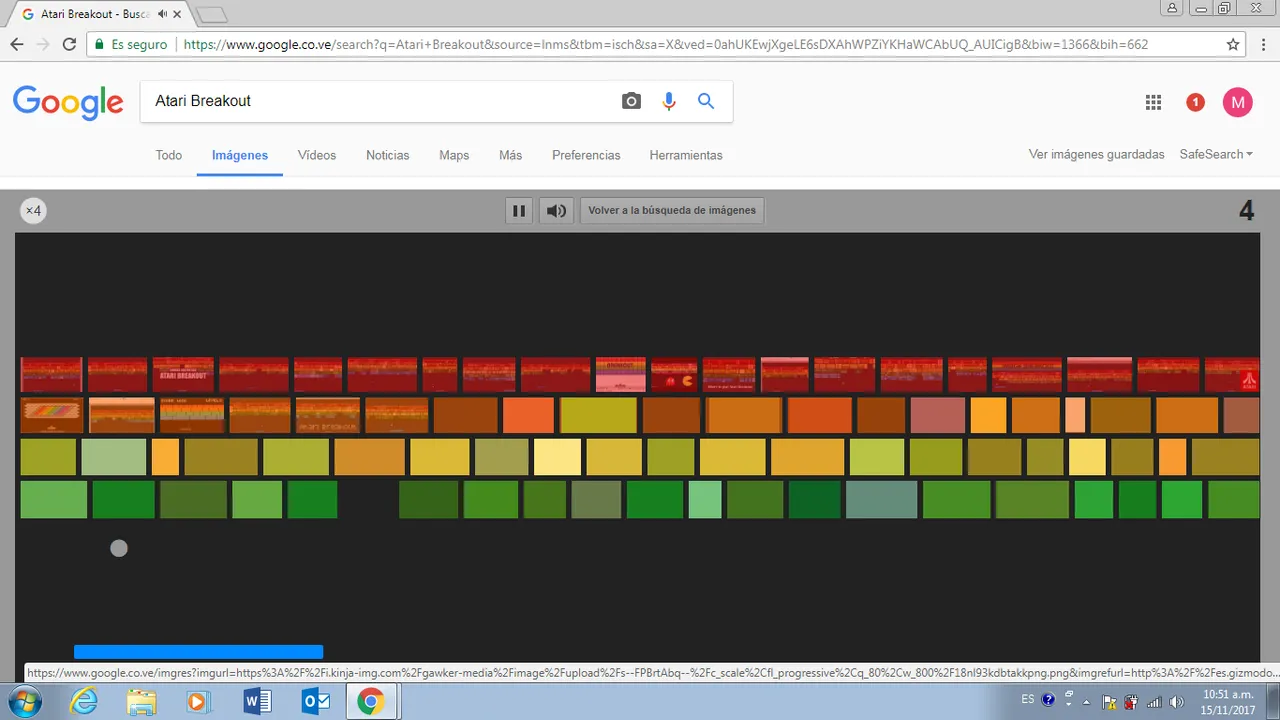The height and width of the screenshot is (720, 1280).
Task: Open the Chrome three-dot menu
Action: pyautogui.click(x=1263, y=44)
